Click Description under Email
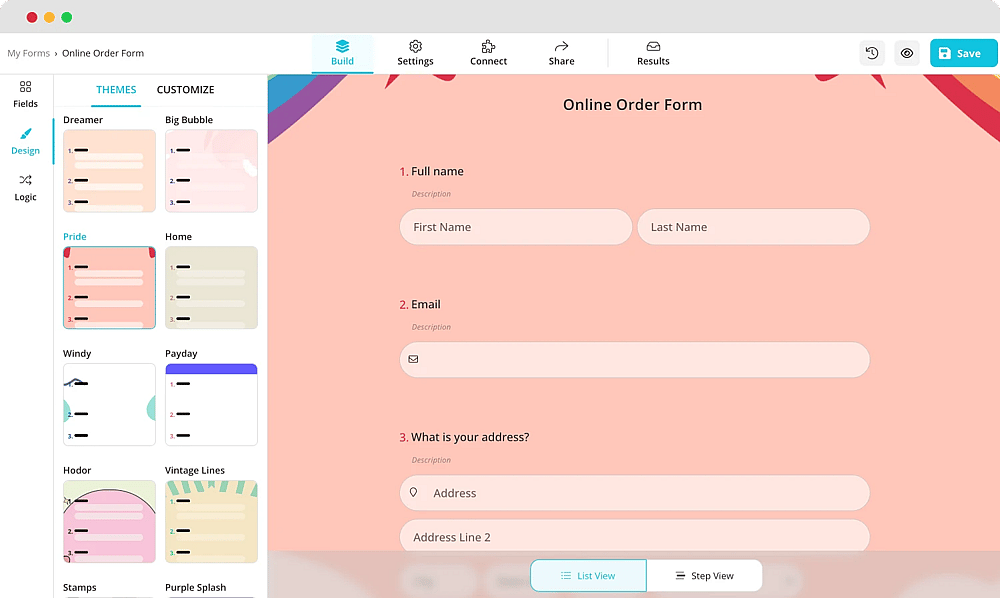The height and width of the screenshot is (598, 1000). (431, 327)
